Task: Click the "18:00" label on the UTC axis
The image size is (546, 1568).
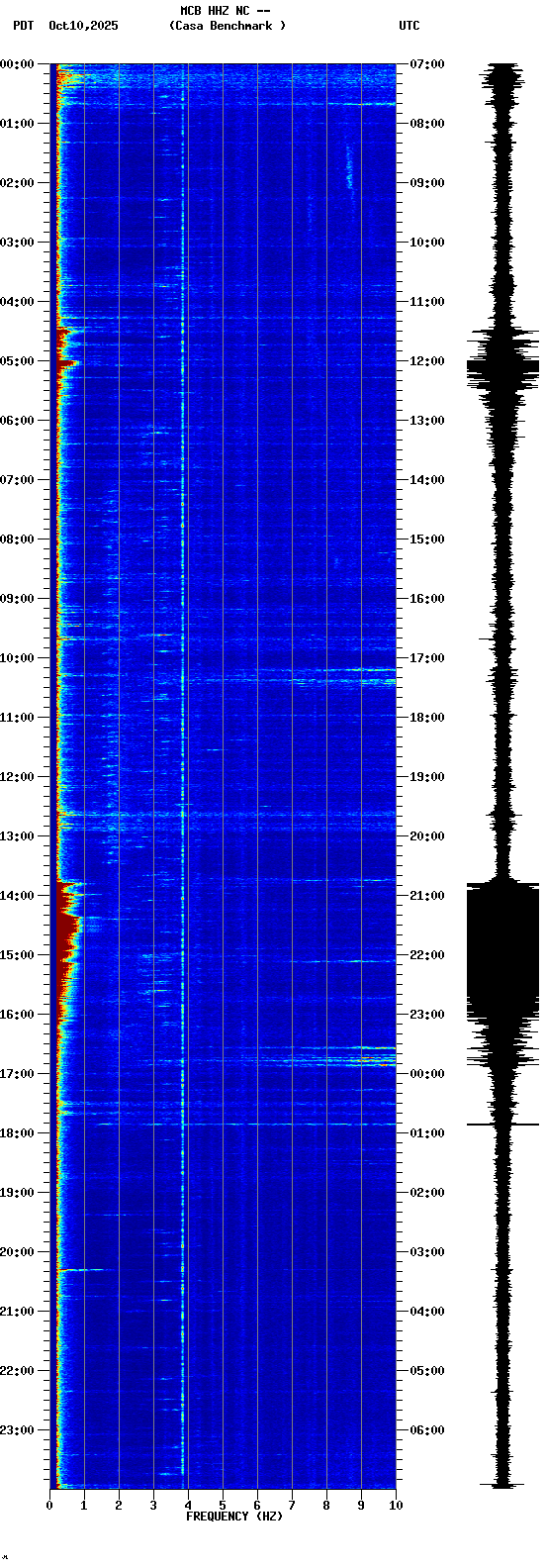Action: coord(427,718)
